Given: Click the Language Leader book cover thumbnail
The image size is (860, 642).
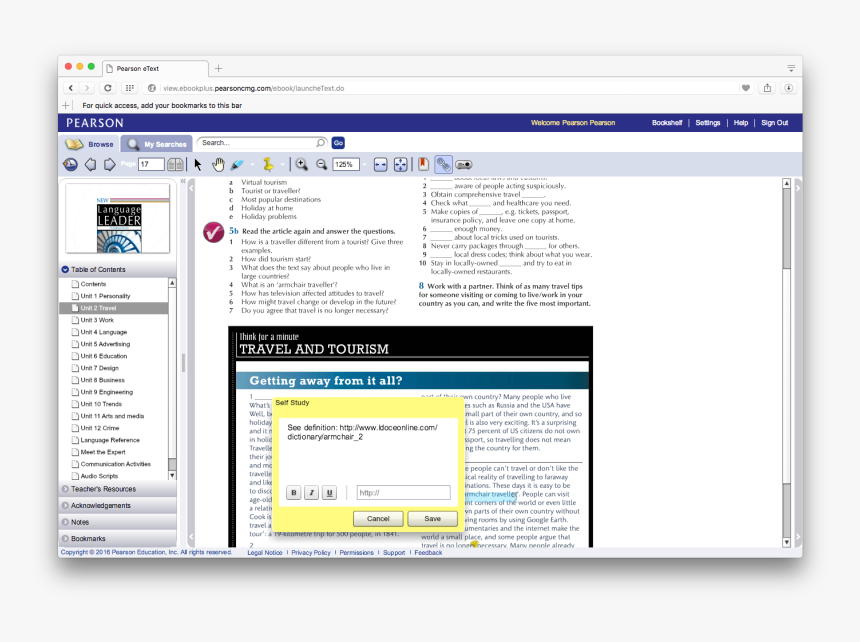Looking at the screenshot, I should [x=118, y=218].
